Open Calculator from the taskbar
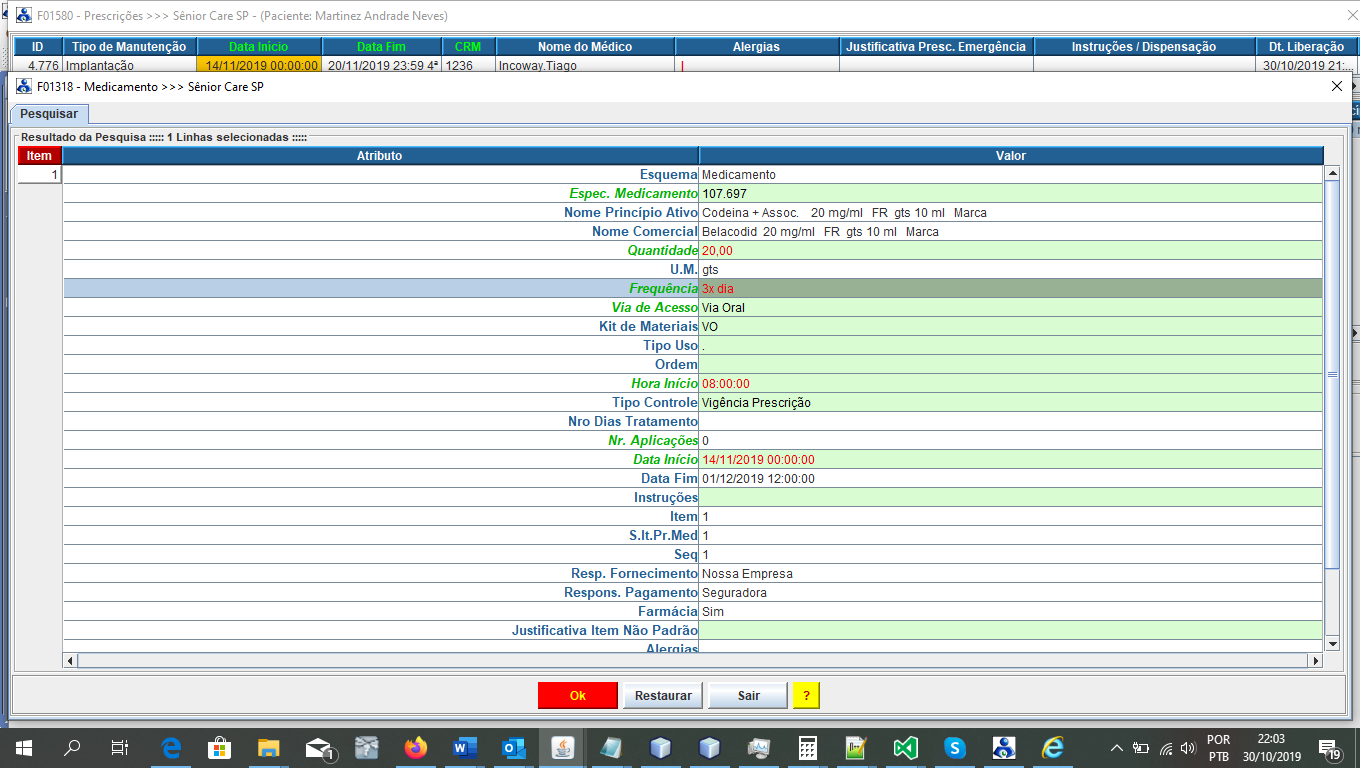Viewport: 1360px width, 768px height. [x=808, y=747]
